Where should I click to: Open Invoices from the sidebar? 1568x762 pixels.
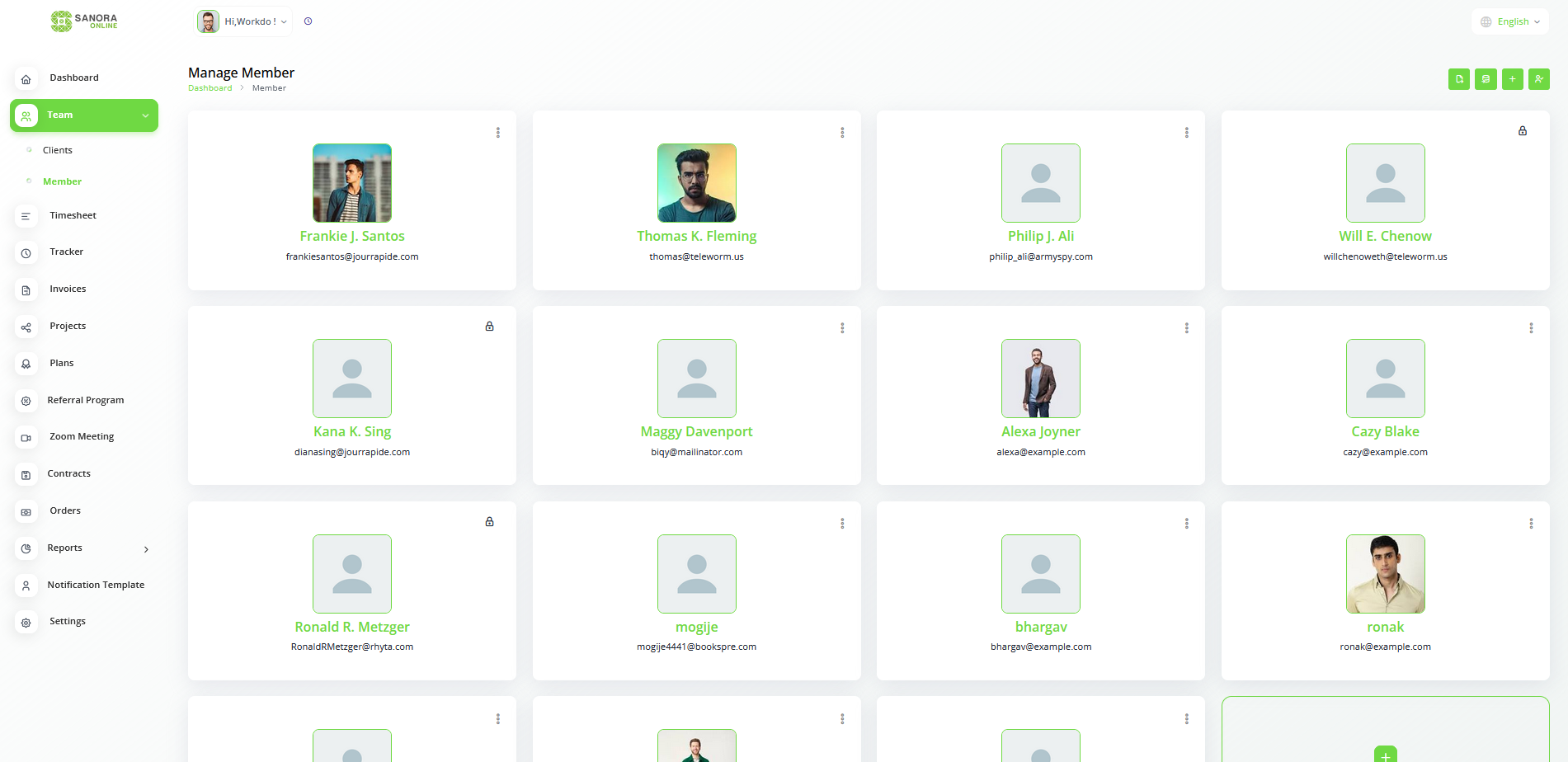pyautogui.click(x=68, y=289)
